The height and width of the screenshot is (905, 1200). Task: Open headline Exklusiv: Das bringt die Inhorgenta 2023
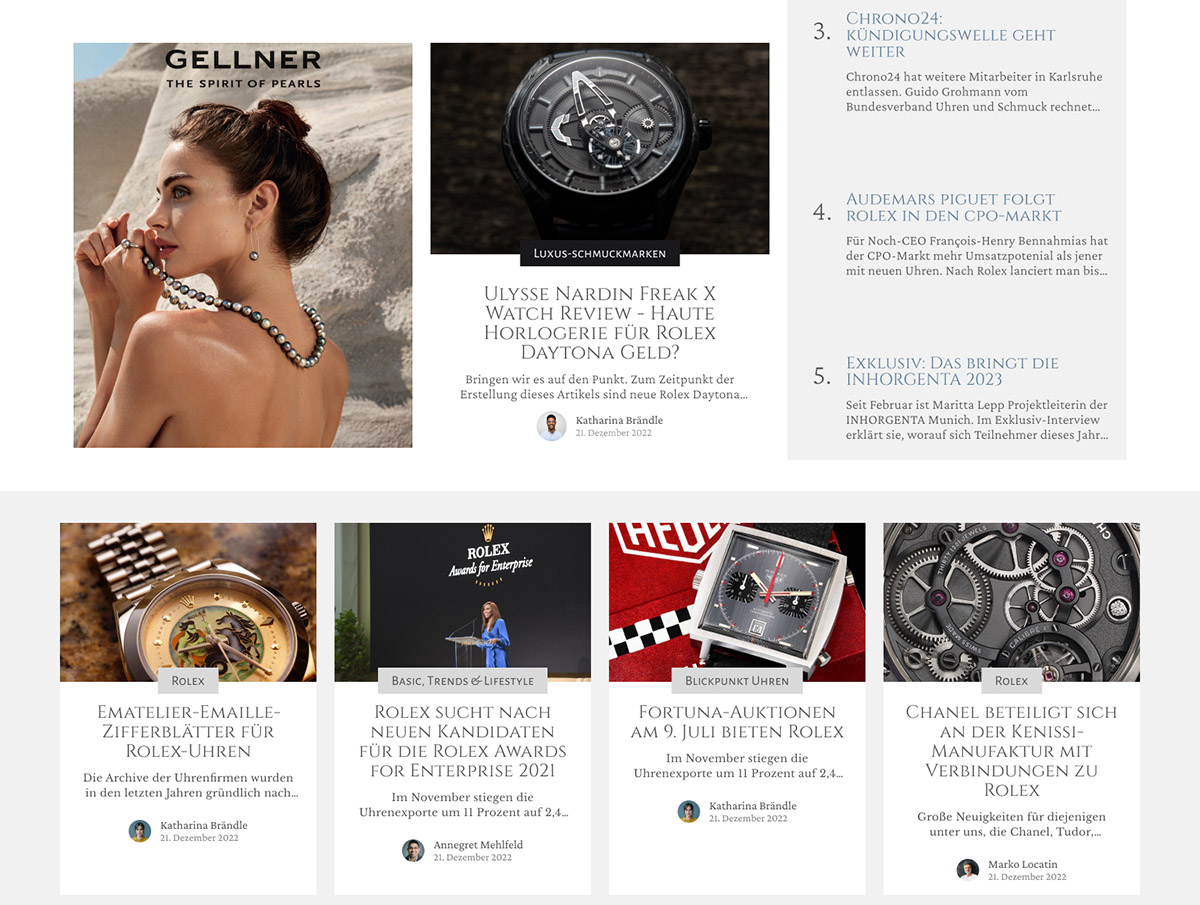952,371
